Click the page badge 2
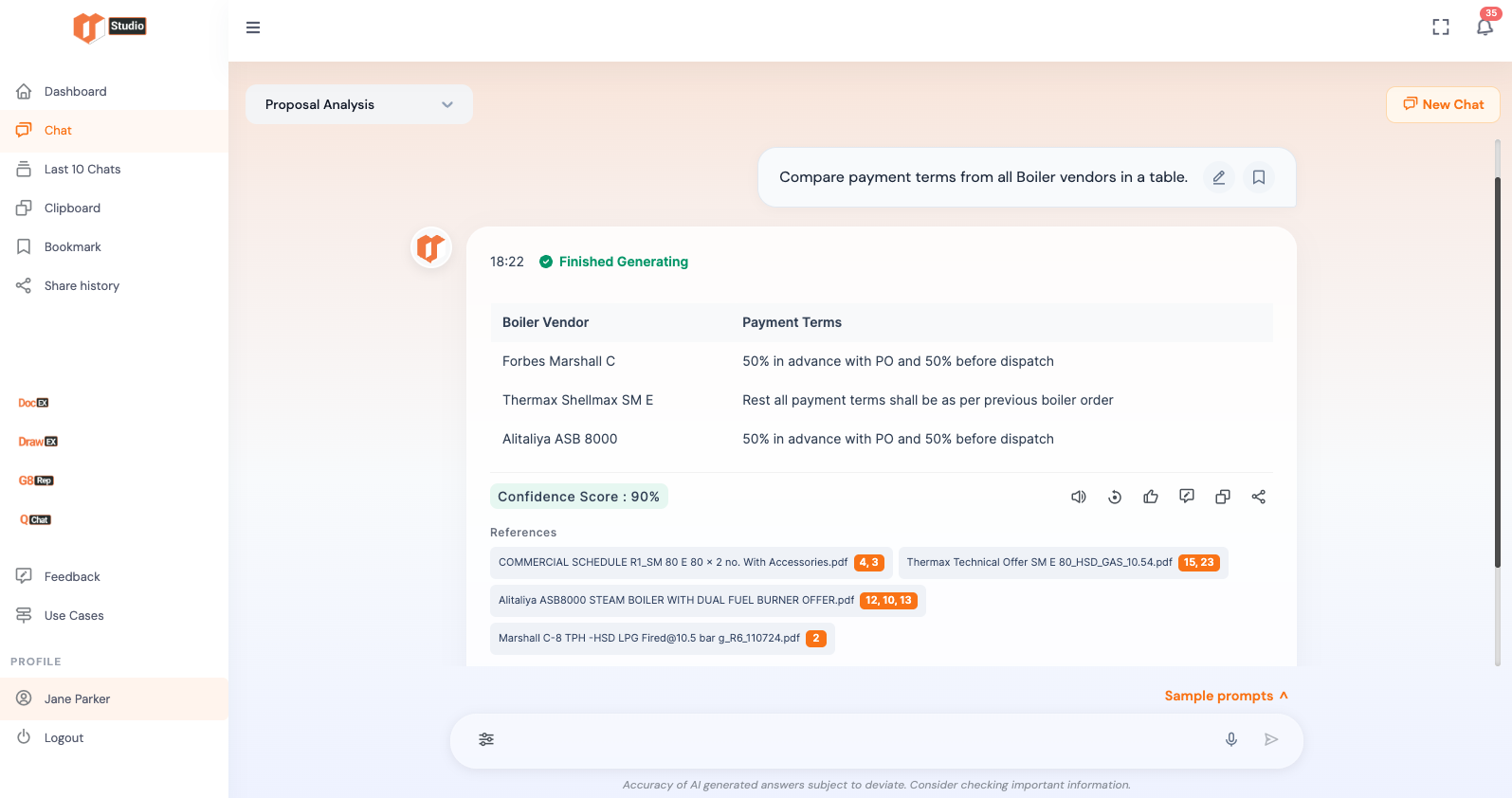The width and height of the screenshot is (1512, 798). [x=816, y=639]
